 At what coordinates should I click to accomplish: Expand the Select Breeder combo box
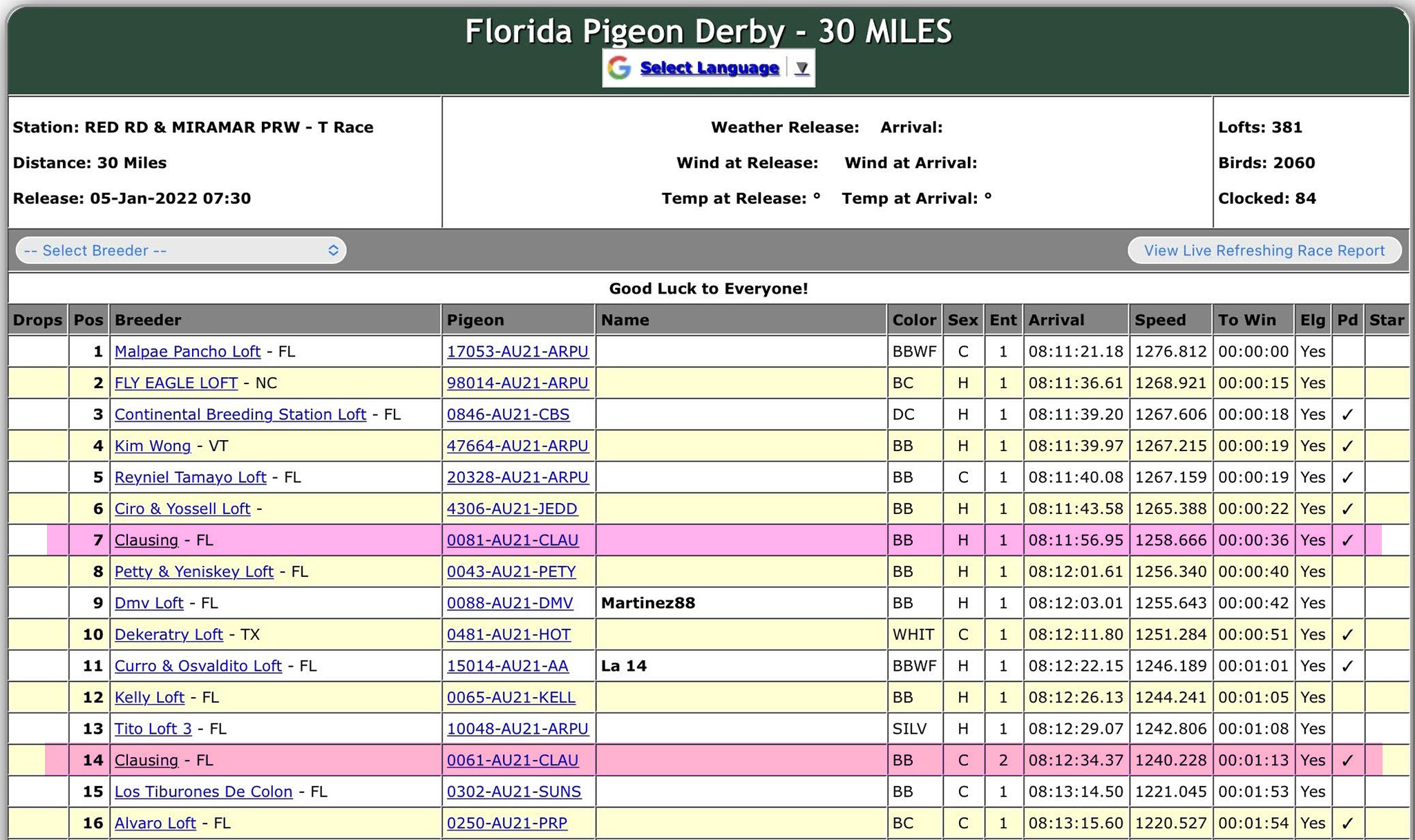click(x=181, y=250)
